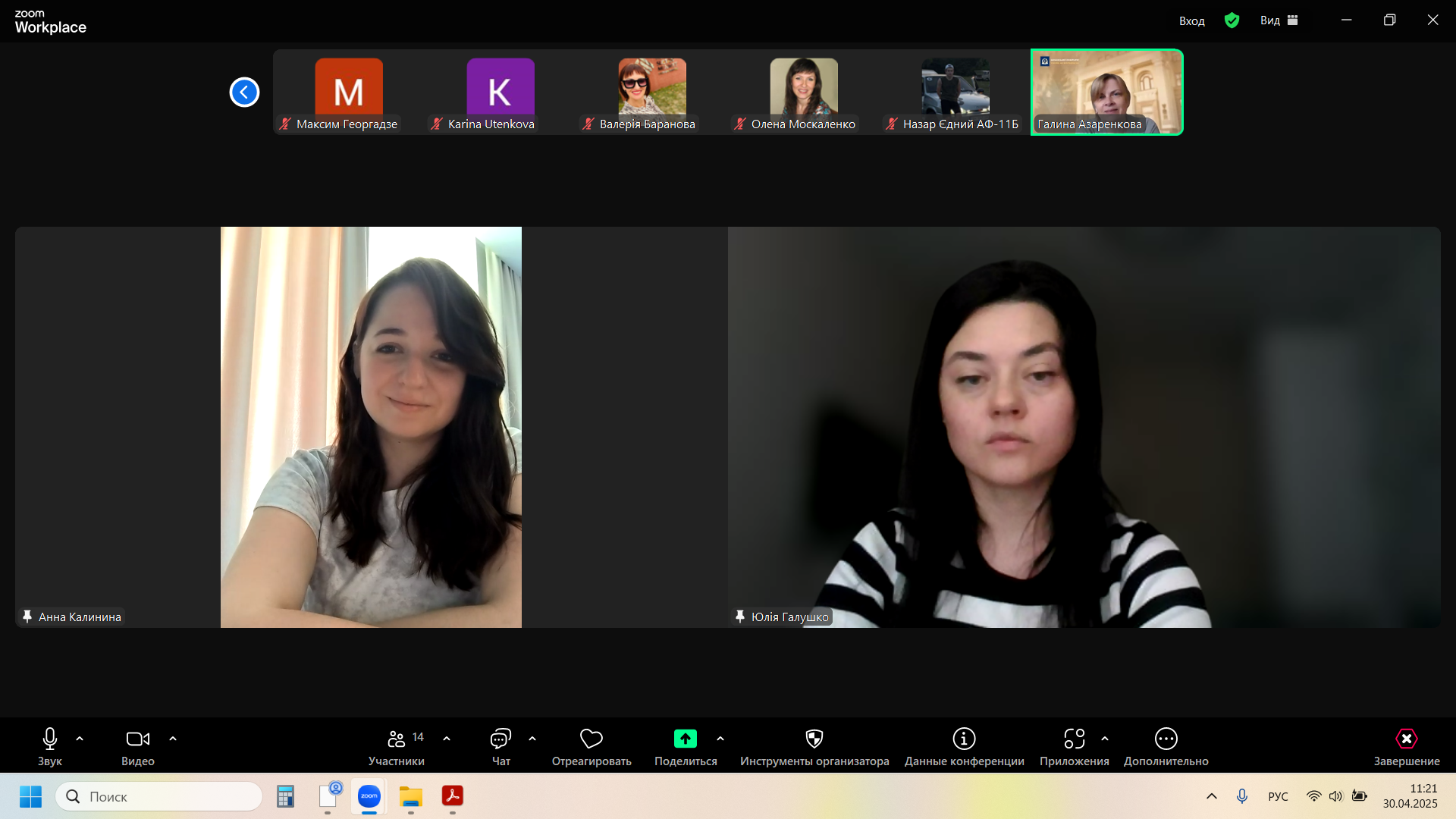Image resolution: width=1456 pixels, height=819 pixels.
Task: Click muted mic icon for Karina Utenkova
Action: [x=437, y=124]
